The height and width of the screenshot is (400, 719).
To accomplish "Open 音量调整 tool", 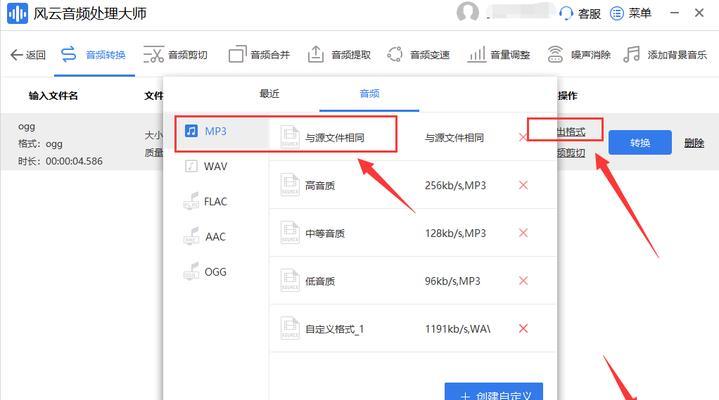I will click(499, 55).
